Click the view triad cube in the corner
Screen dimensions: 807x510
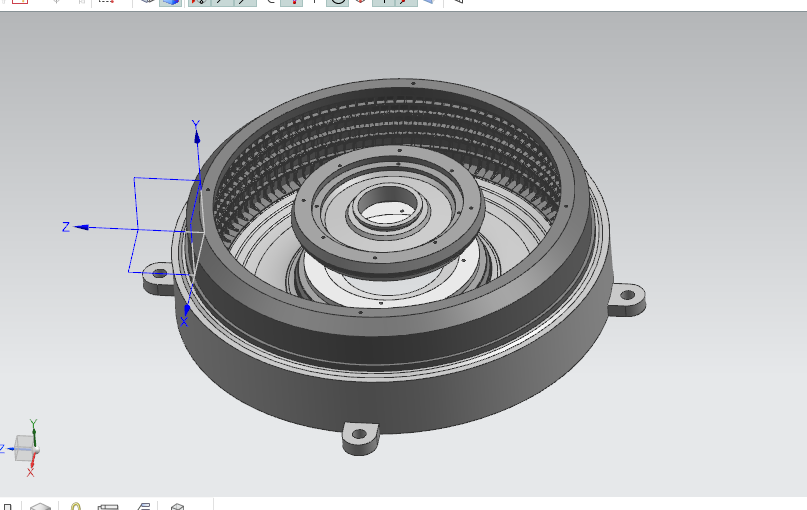coord(24,448)
